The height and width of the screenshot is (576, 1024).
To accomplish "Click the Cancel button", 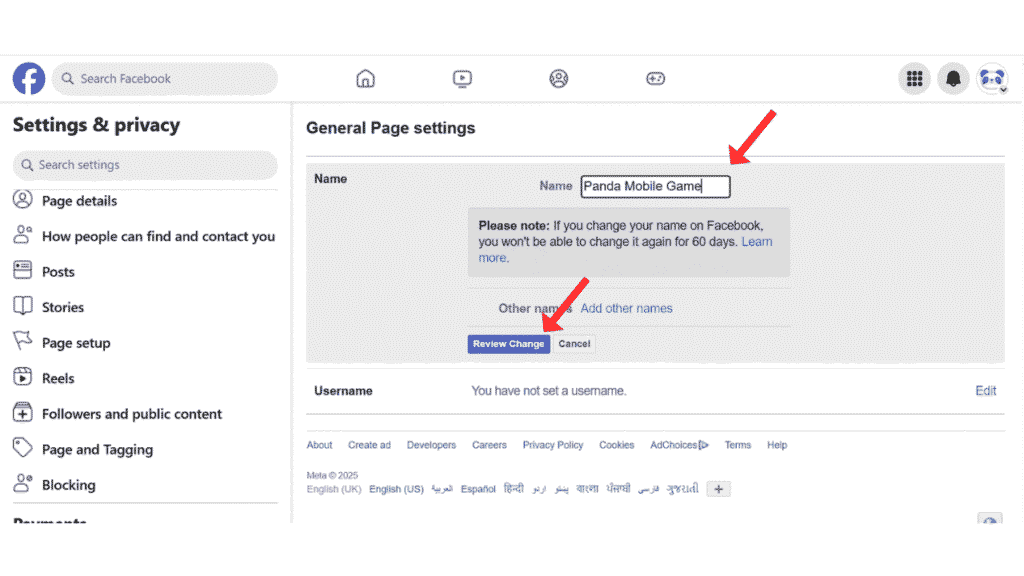I will coord(574,344).
